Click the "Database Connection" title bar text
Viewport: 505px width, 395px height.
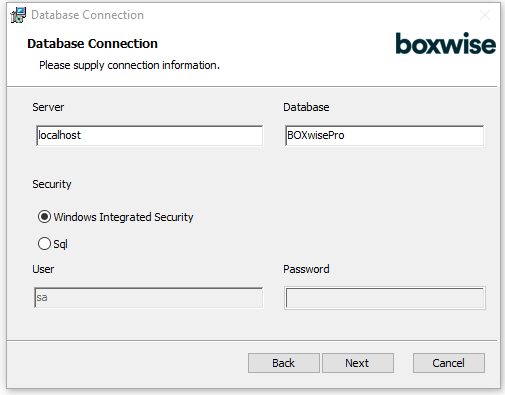[87, 15]
